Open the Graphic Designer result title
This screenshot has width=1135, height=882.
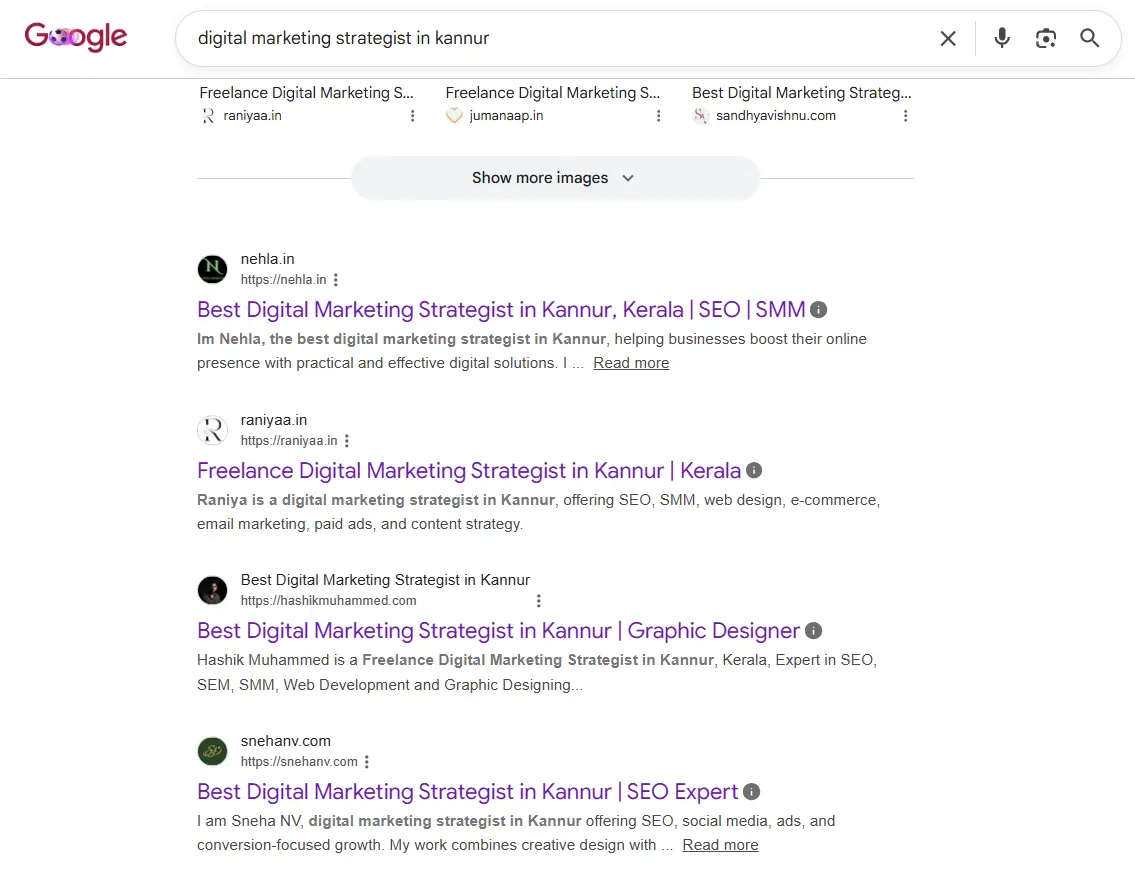(x=498, y=631)
